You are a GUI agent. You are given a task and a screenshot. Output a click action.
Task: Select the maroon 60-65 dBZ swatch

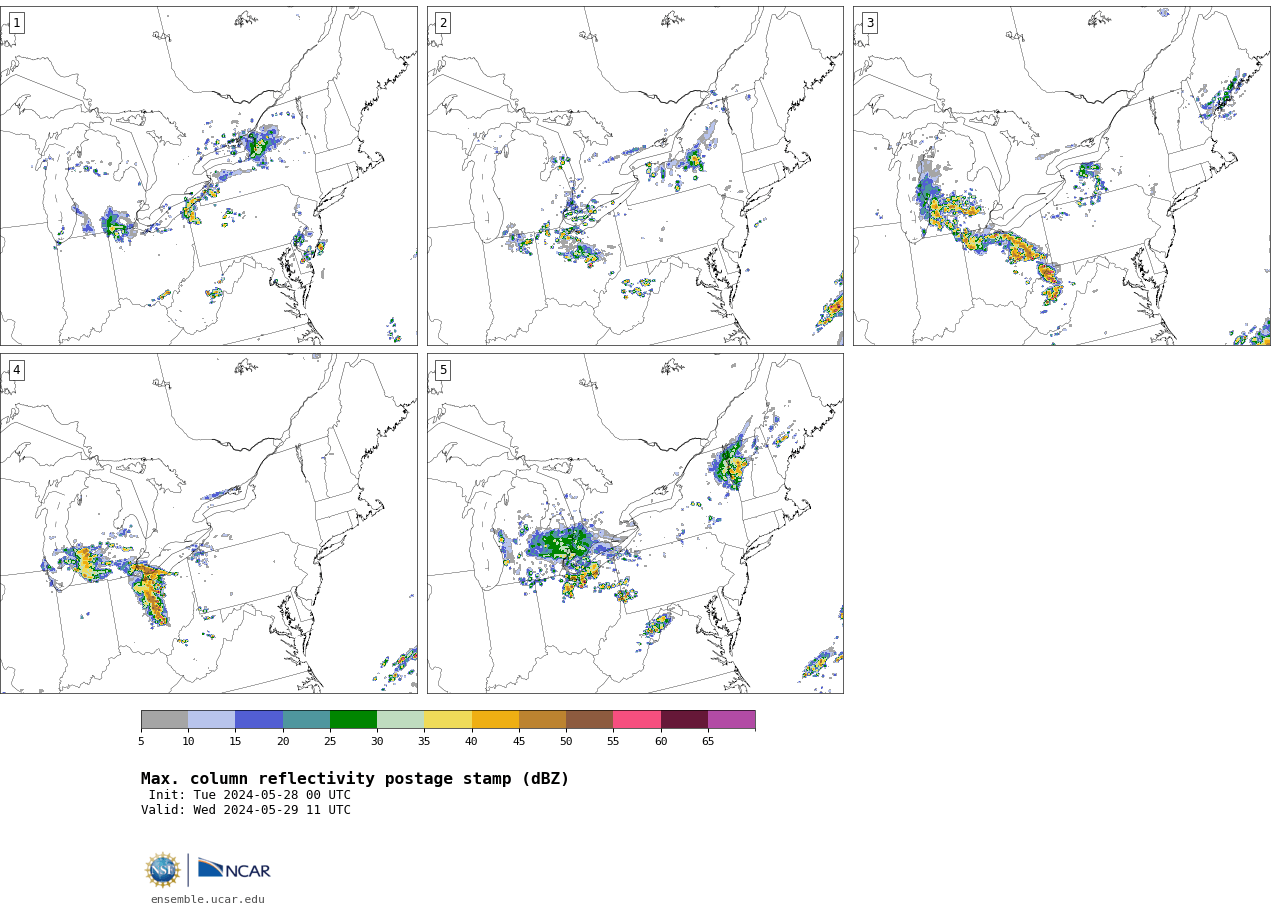(684, 720)
